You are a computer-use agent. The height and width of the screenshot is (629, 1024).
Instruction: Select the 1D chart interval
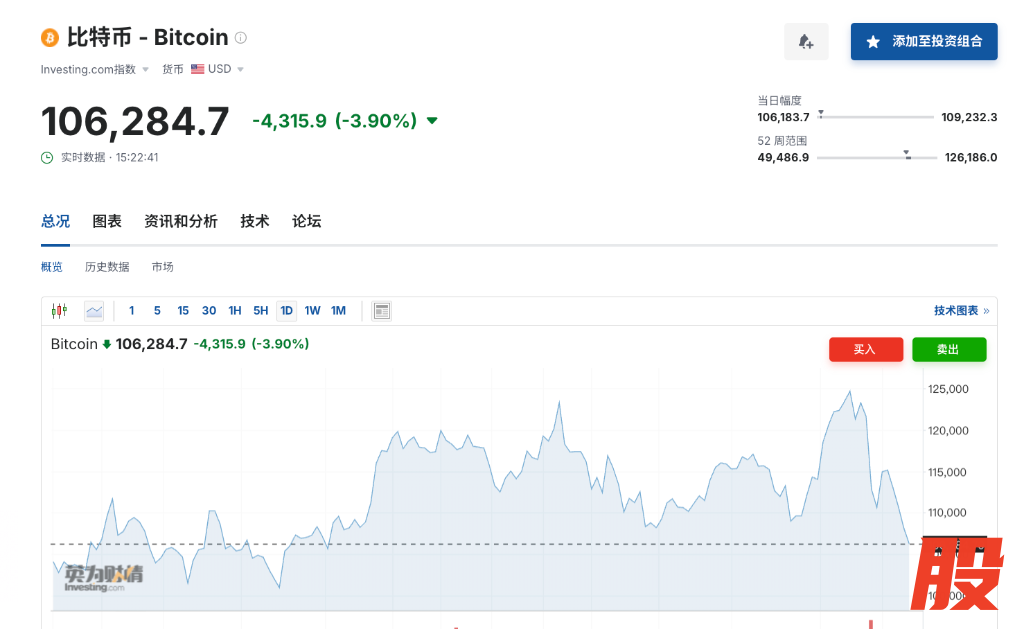click(x=286, y=311)
